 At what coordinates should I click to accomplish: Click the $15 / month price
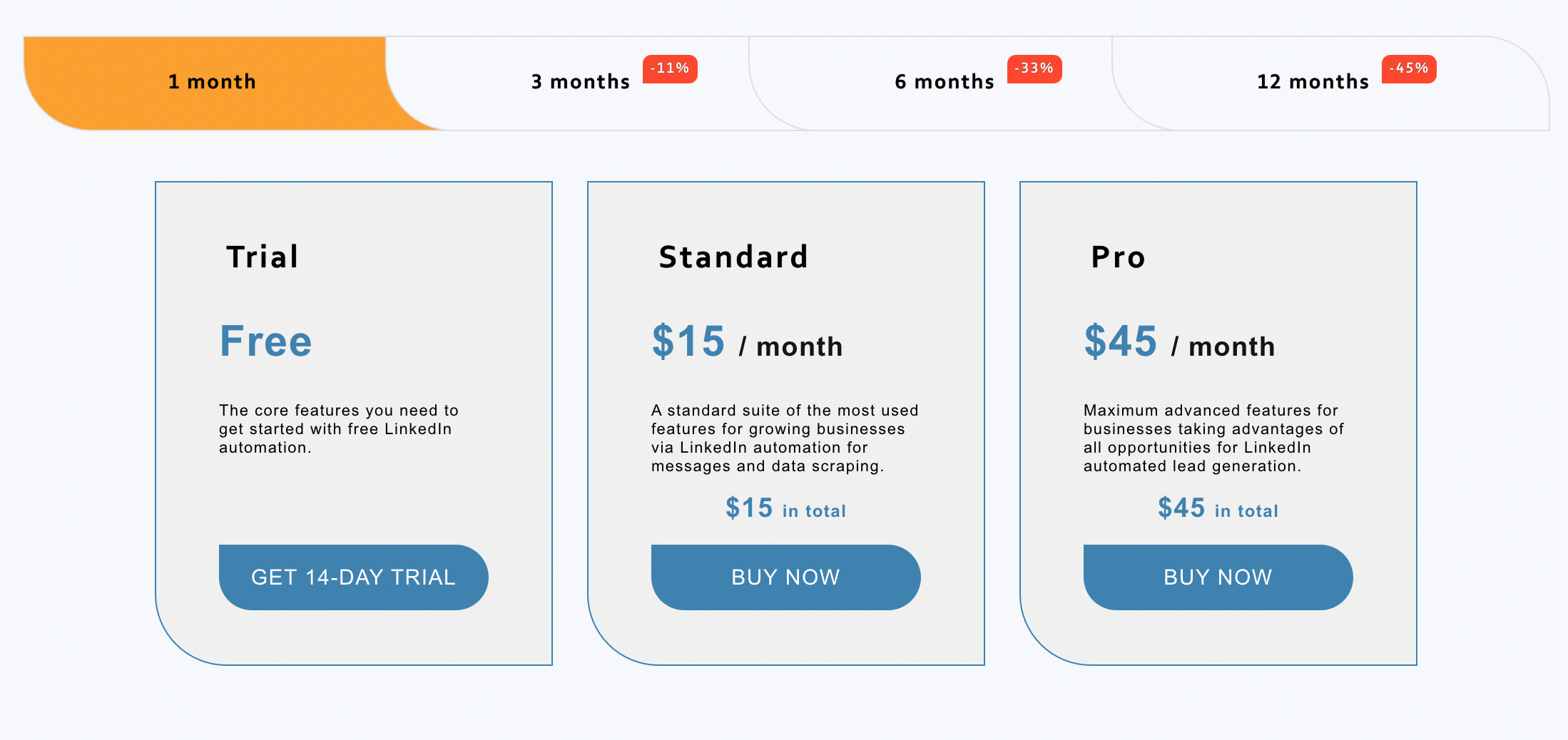[746, 343]
